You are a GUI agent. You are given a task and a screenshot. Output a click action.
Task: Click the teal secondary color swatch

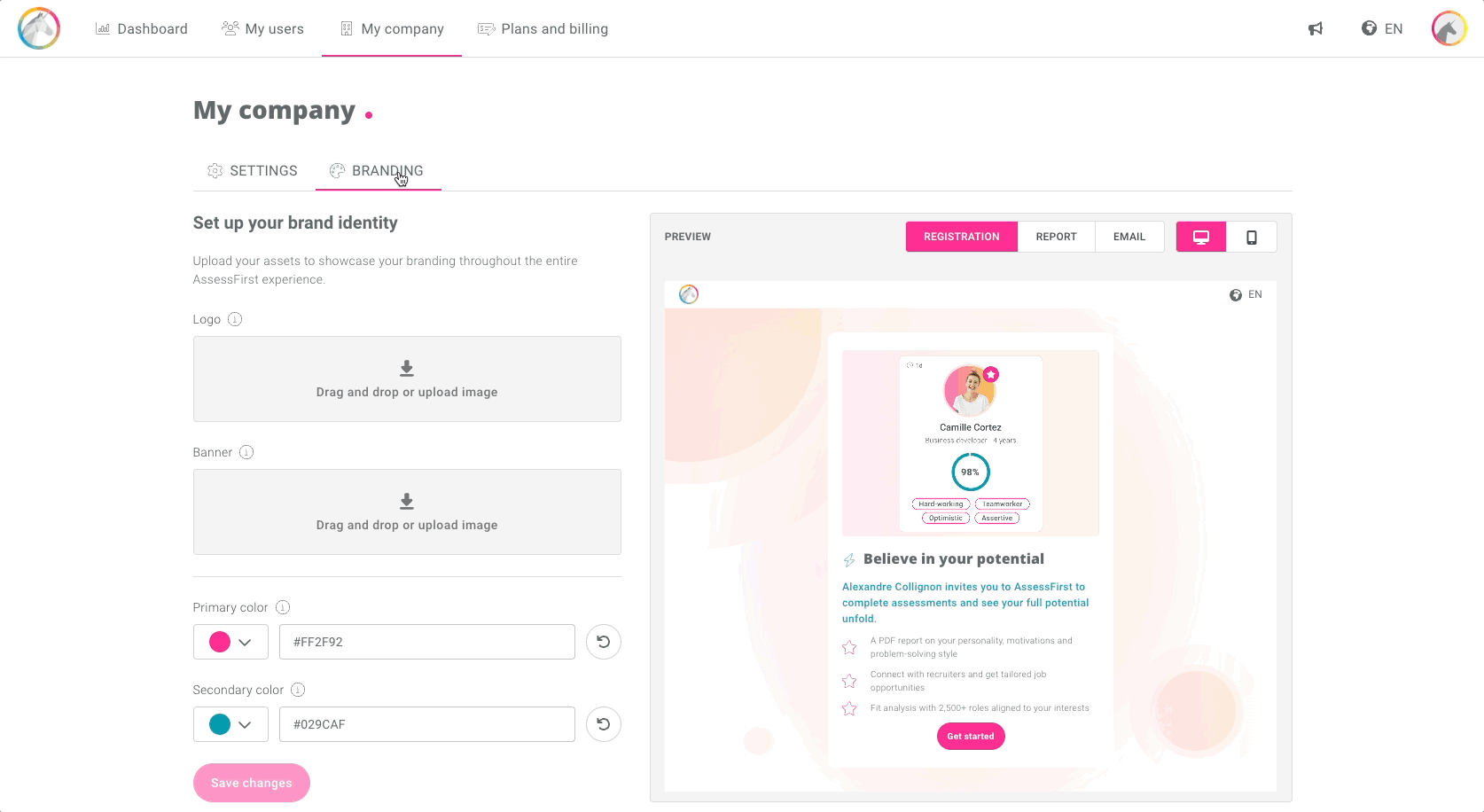[220, 724]
